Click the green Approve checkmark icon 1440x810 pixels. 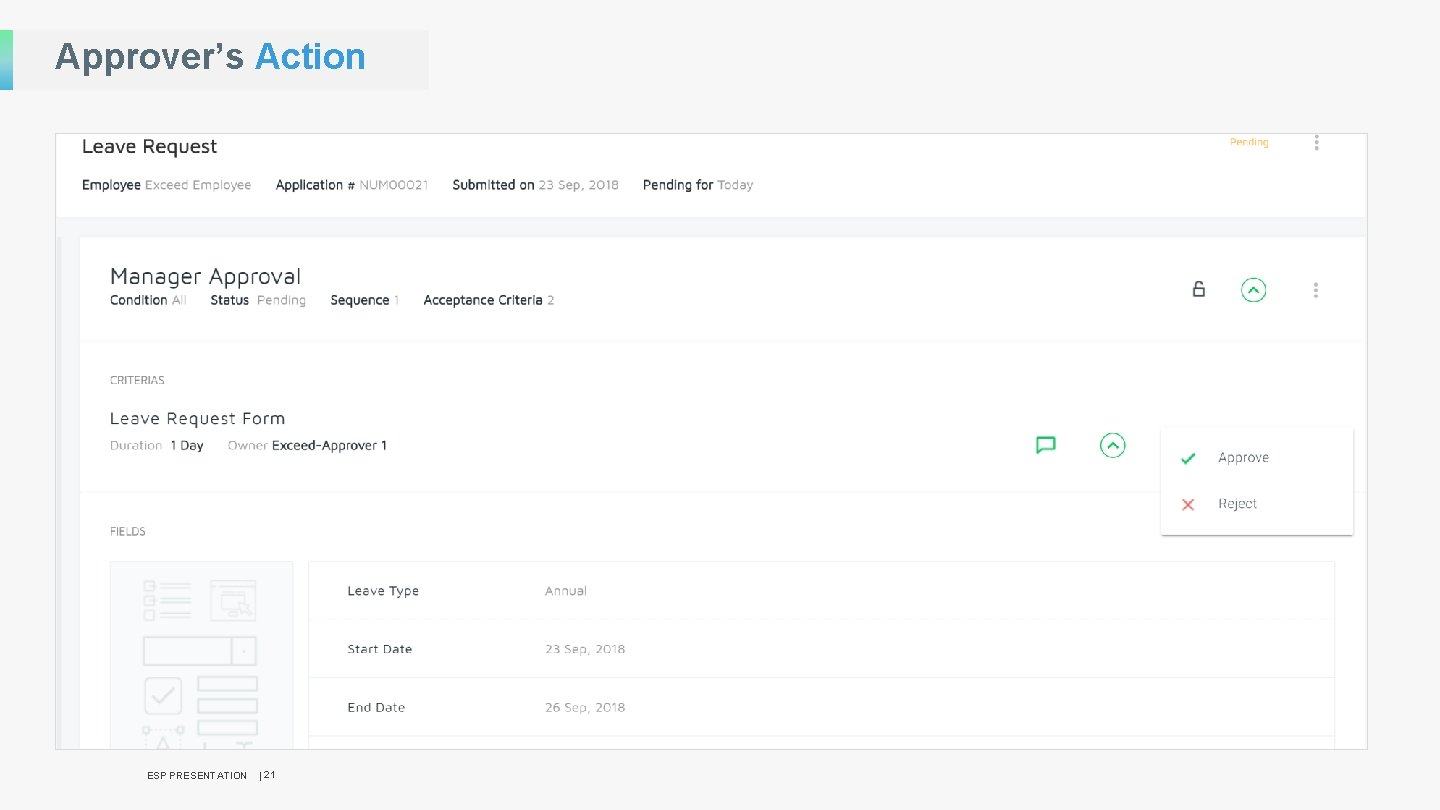coord(1187,458)
